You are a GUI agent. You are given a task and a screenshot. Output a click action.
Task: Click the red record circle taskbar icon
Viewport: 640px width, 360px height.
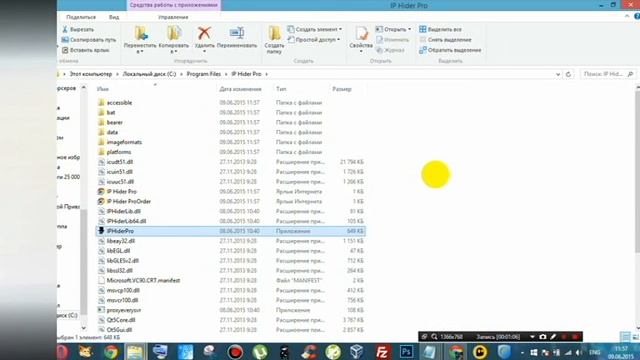click(x=235, y=352)
